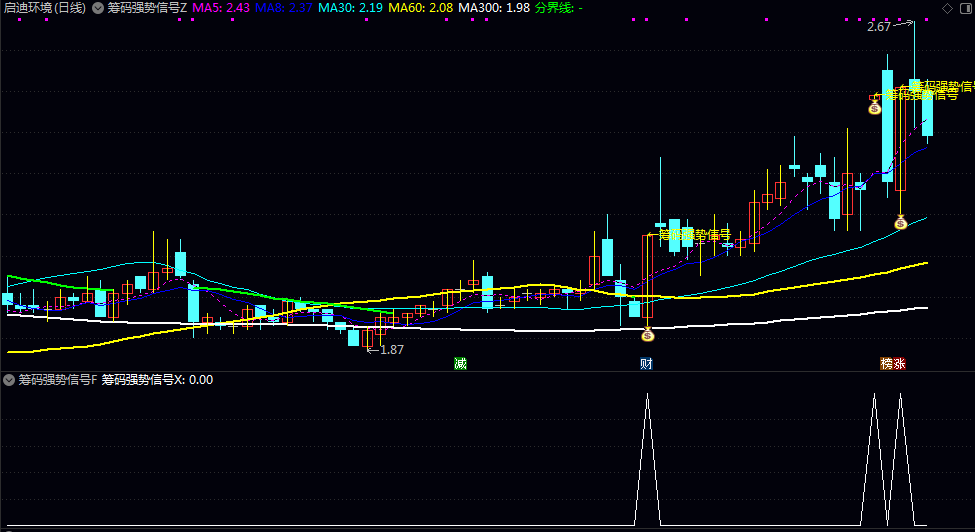Viewport: 975px width, 532px height.
Task: Click the money bag icon on the 30-day average line
Action: coord(900,223)
